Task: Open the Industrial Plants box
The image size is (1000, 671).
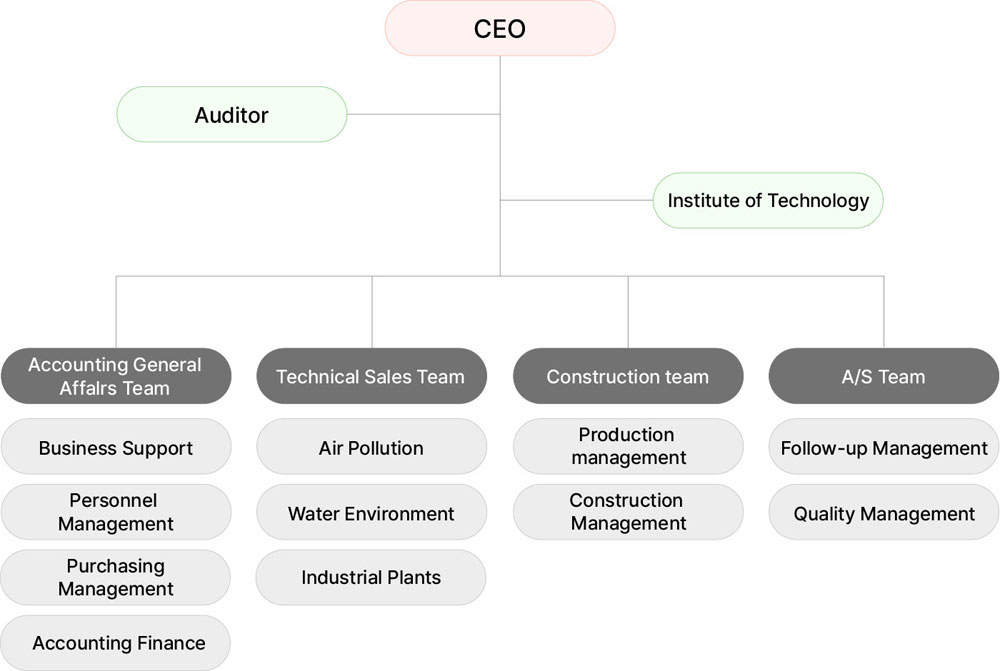Action: (372, 577)
